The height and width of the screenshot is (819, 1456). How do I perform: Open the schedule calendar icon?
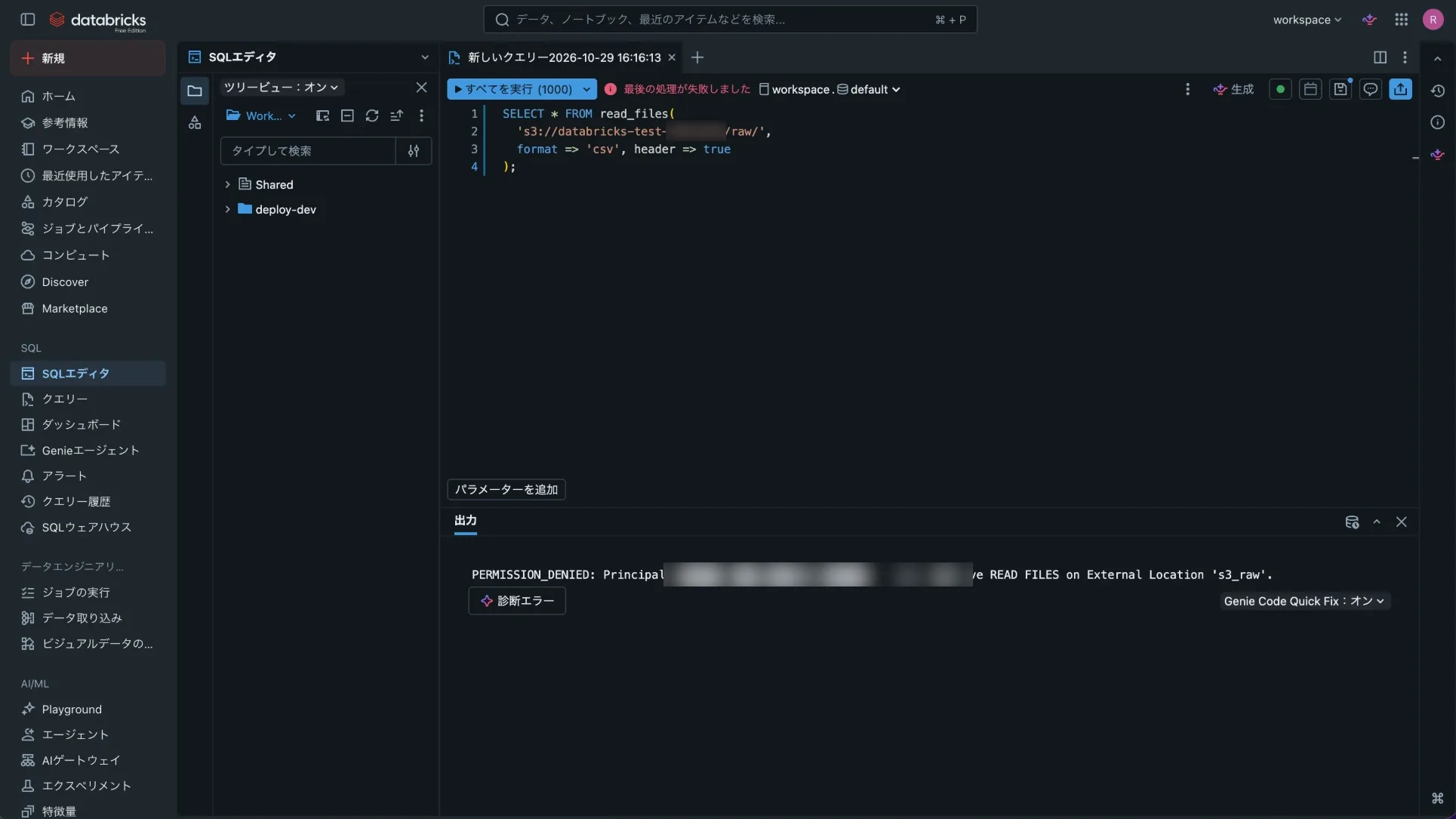1310,89
